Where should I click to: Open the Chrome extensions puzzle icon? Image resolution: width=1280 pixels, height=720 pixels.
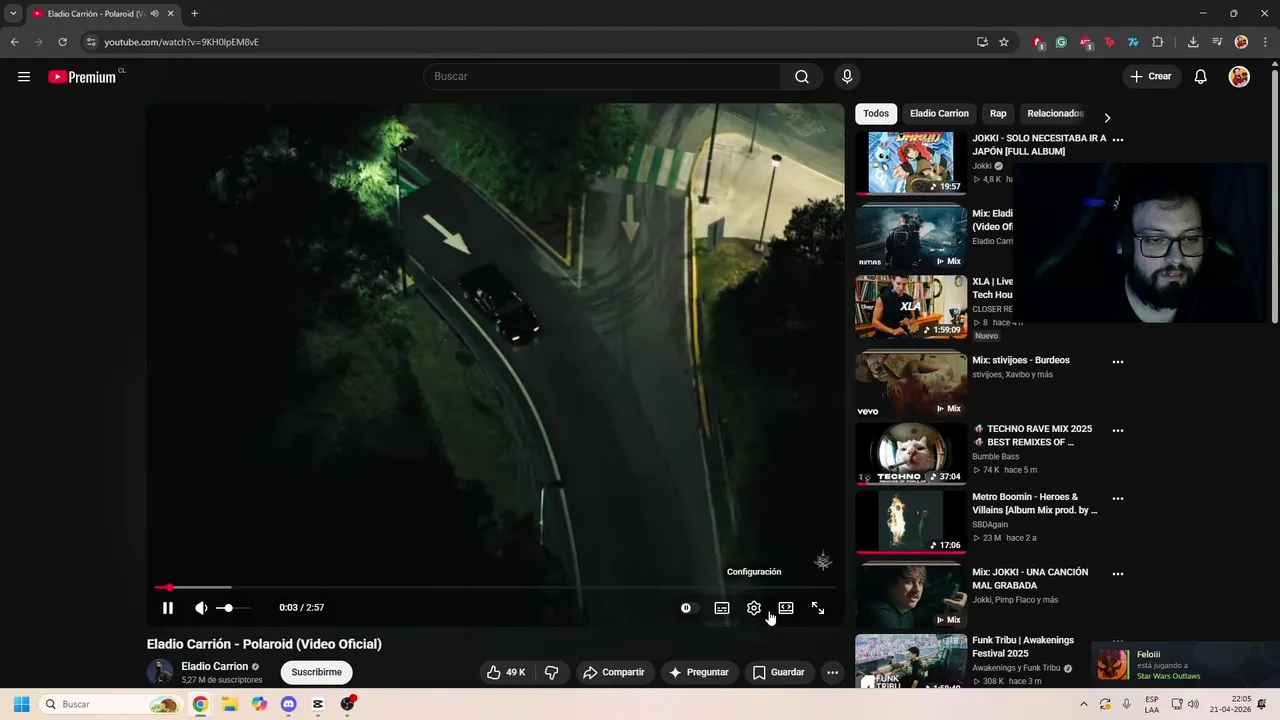tap(1158, 42)
